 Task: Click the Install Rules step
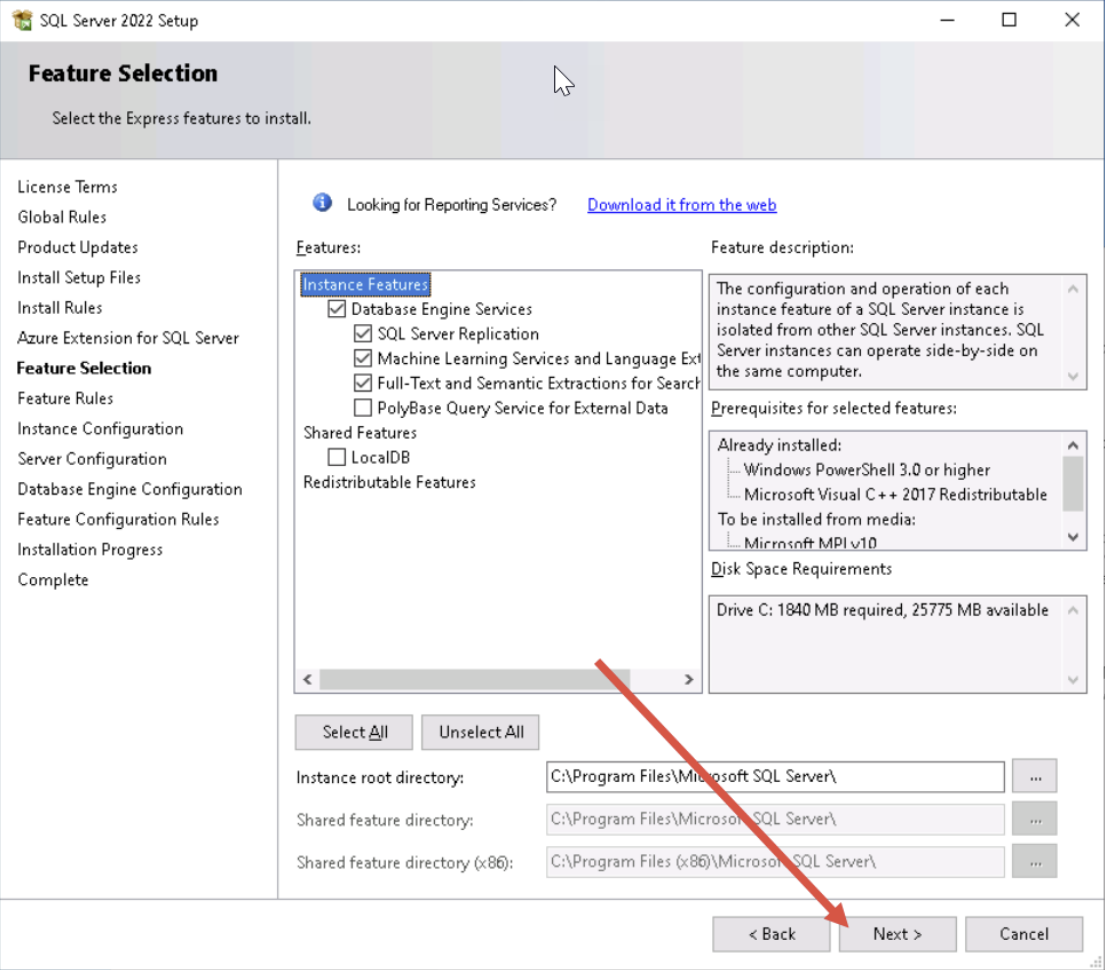coord(60,308)
